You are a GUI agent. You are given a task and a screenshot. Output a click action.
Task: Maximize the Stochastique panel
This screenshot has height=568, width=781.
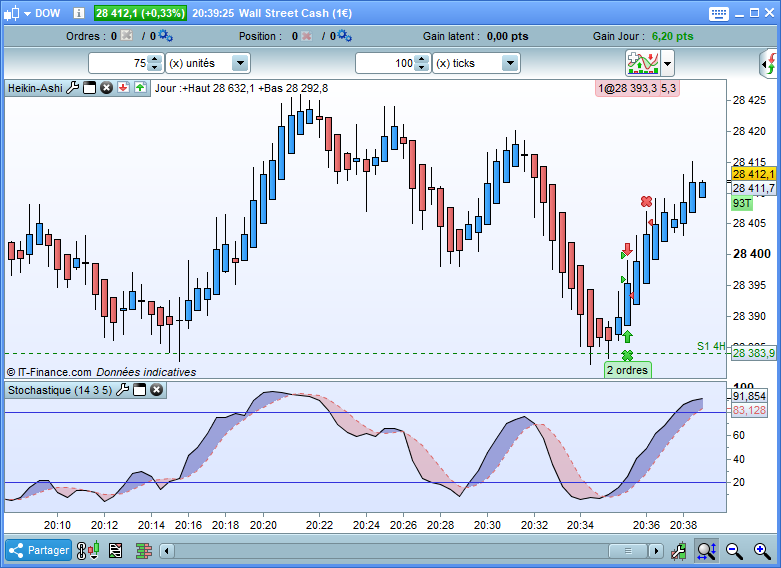click(x=139, y=390)
